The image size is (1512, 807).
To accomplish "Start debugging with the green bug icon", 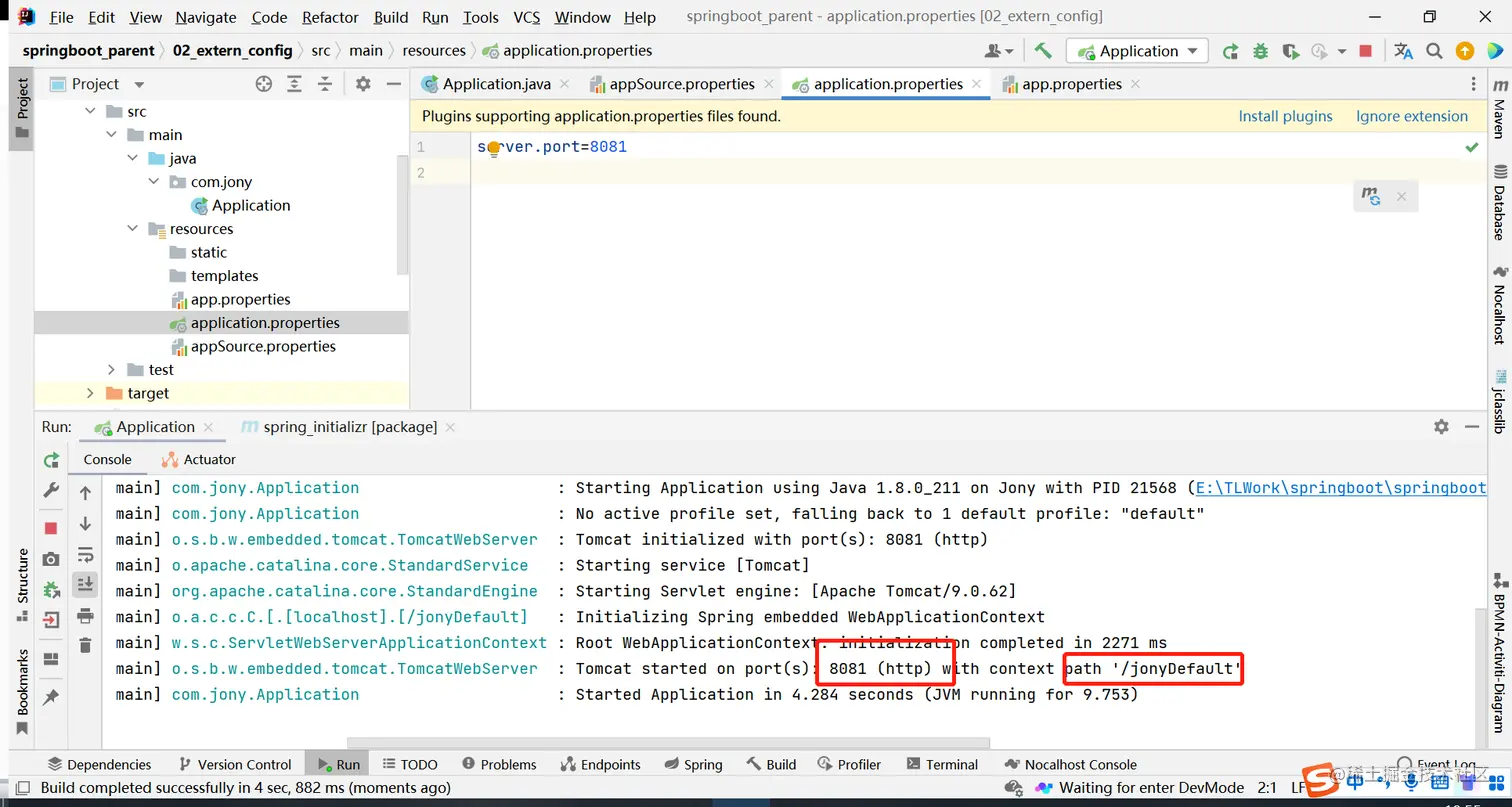I will click(x=1260, y=51).
